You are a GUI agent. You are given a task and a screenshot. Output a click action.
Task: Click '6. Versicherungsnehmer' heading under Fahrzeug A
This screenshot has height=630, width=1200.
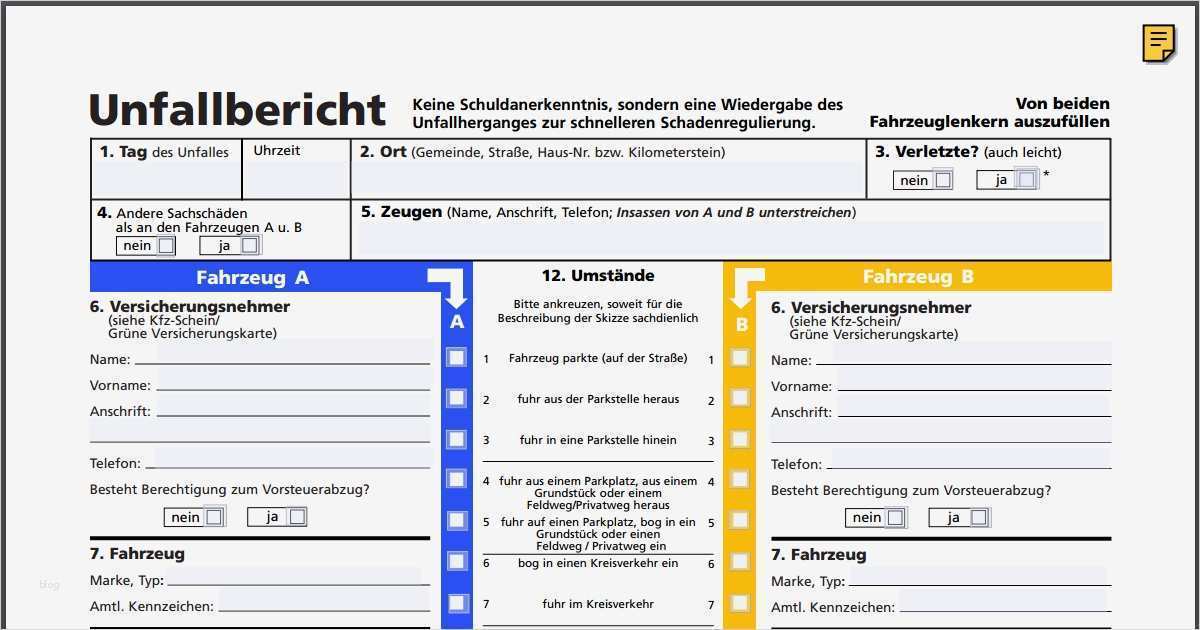[190, 306]
